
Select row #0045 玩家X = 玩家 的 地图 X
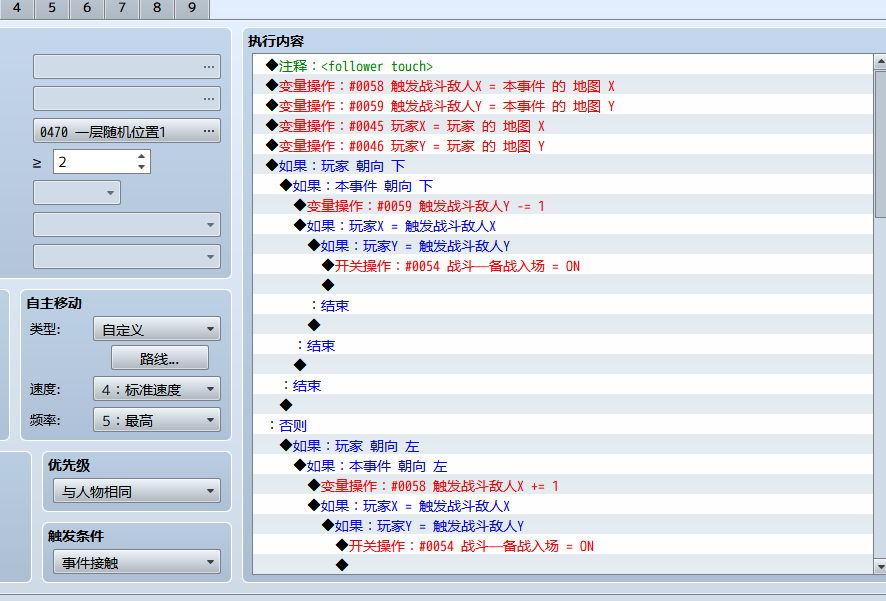click(x=563, y=125)
